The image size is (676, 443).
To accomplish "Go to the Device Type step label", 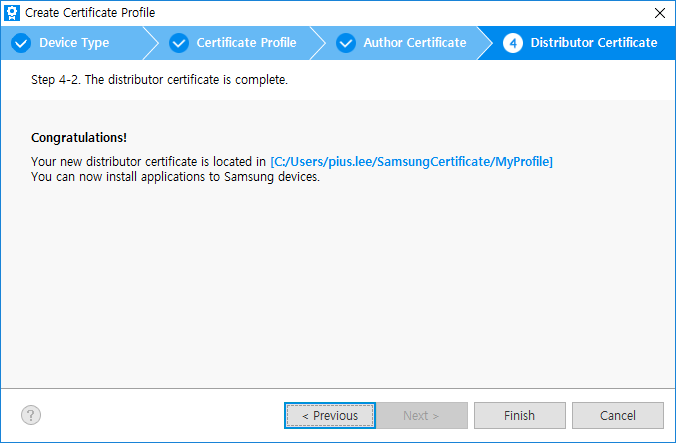I will click(74, 43).
